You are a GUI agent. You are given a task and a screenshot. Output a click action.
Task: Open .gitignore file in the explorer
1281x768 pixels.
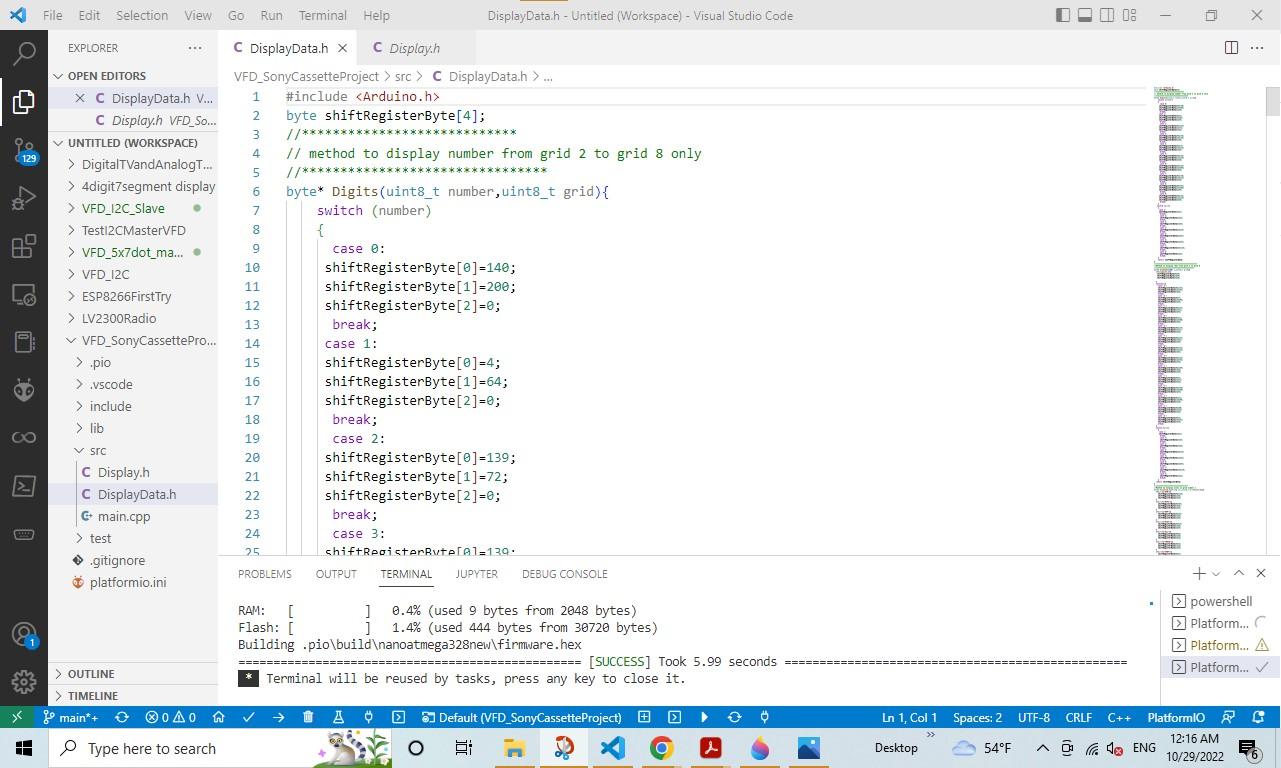(x=117, y=560)
